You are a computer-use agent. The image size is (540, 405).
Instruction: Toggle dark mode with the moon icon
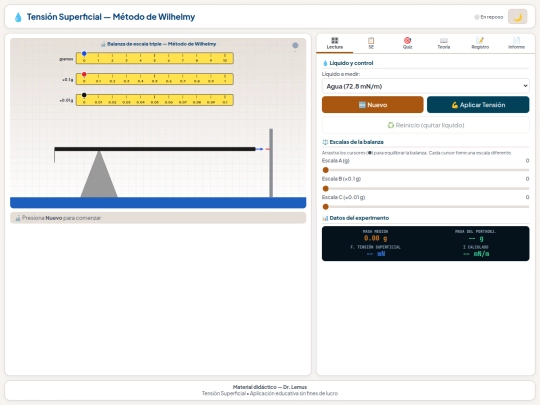click(x=517, y=17)
